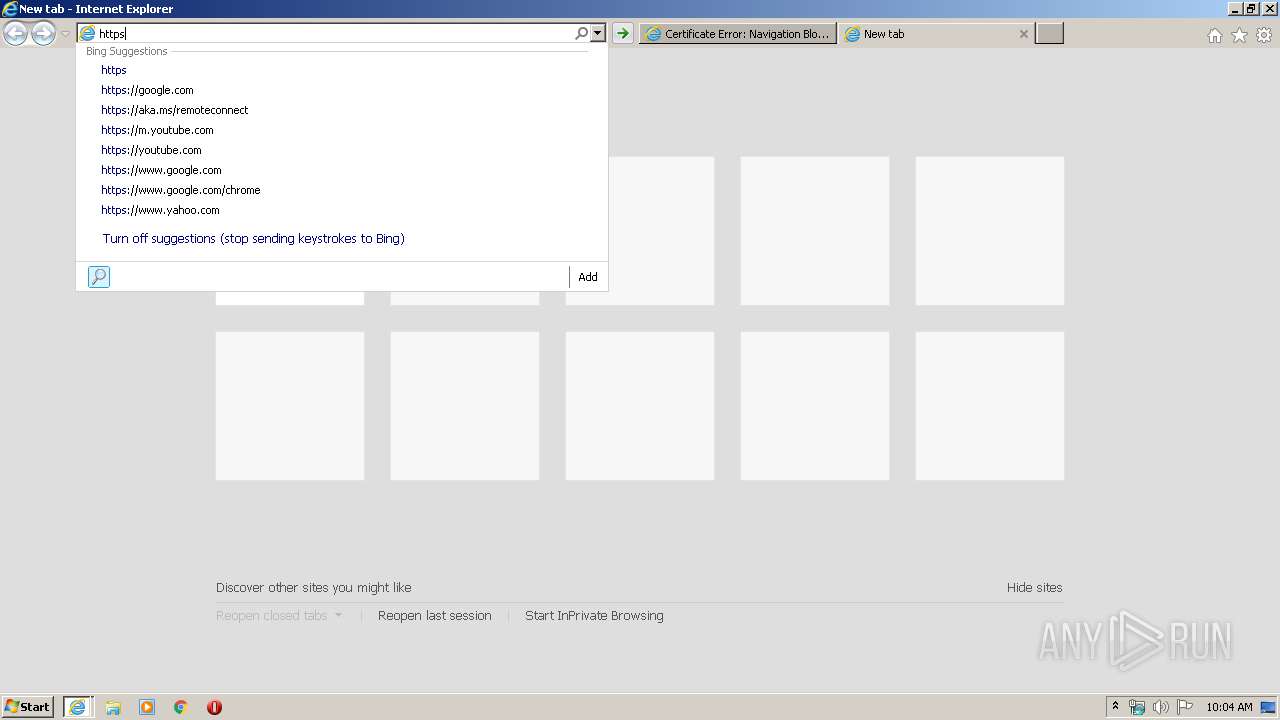Select the plain 'https' suggestion
Screen dimensions: 1280x720
pyautogui.click(x=342, y=70)
